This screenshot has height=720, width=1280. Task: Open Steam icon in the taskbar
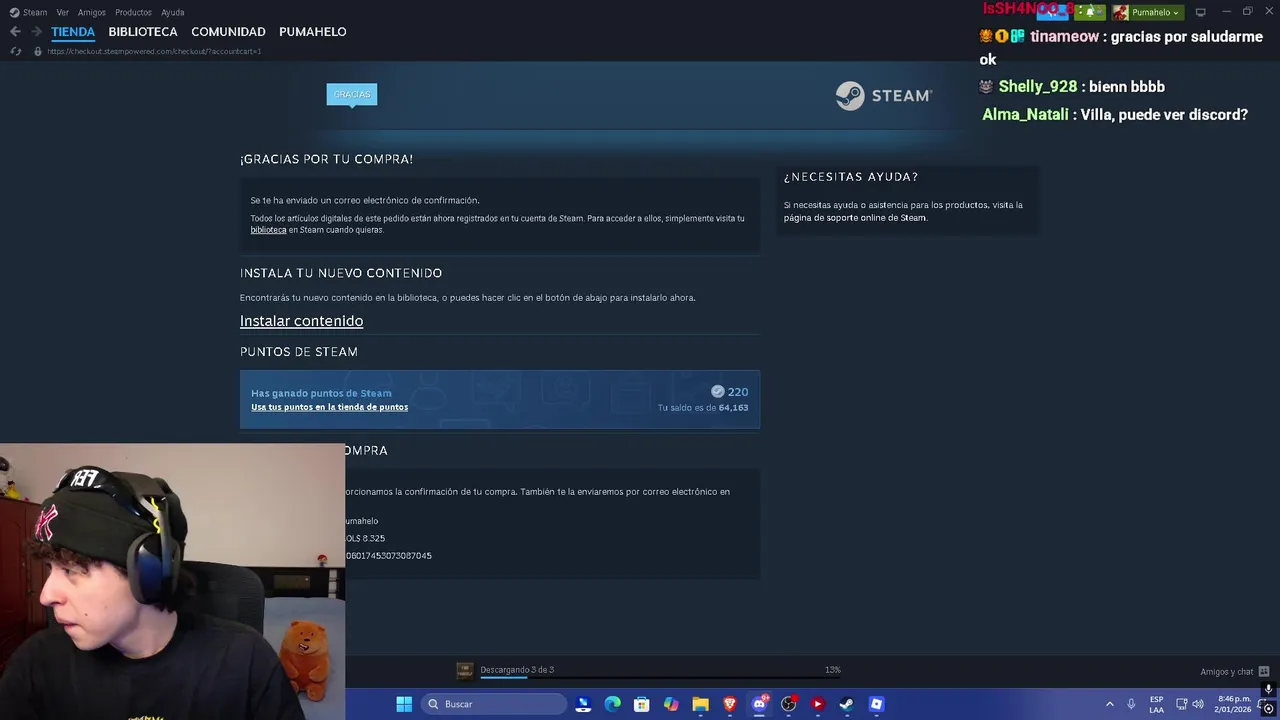[846, 704]
